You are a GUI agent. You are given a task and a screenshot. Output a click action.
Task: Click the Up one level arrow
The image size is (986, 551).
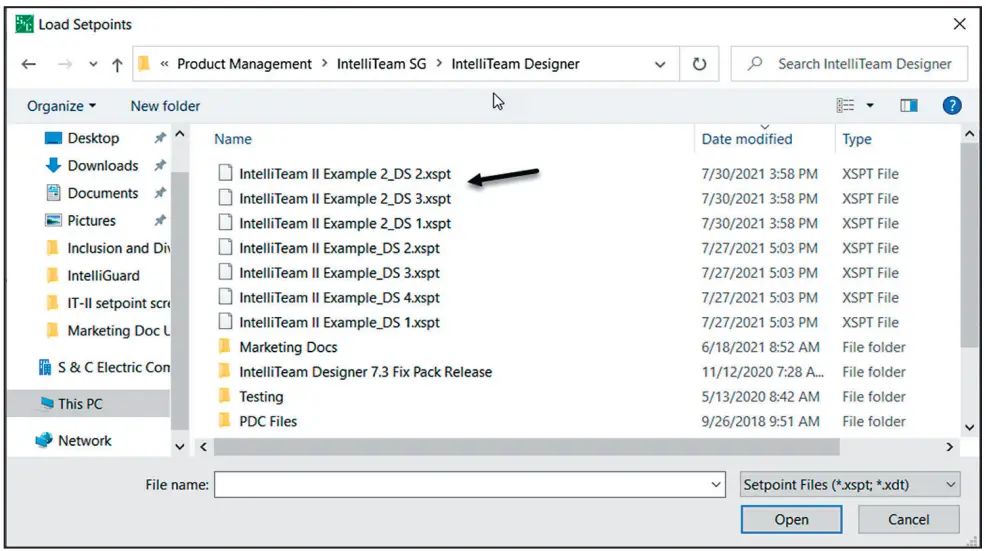[x=117, y=65]
